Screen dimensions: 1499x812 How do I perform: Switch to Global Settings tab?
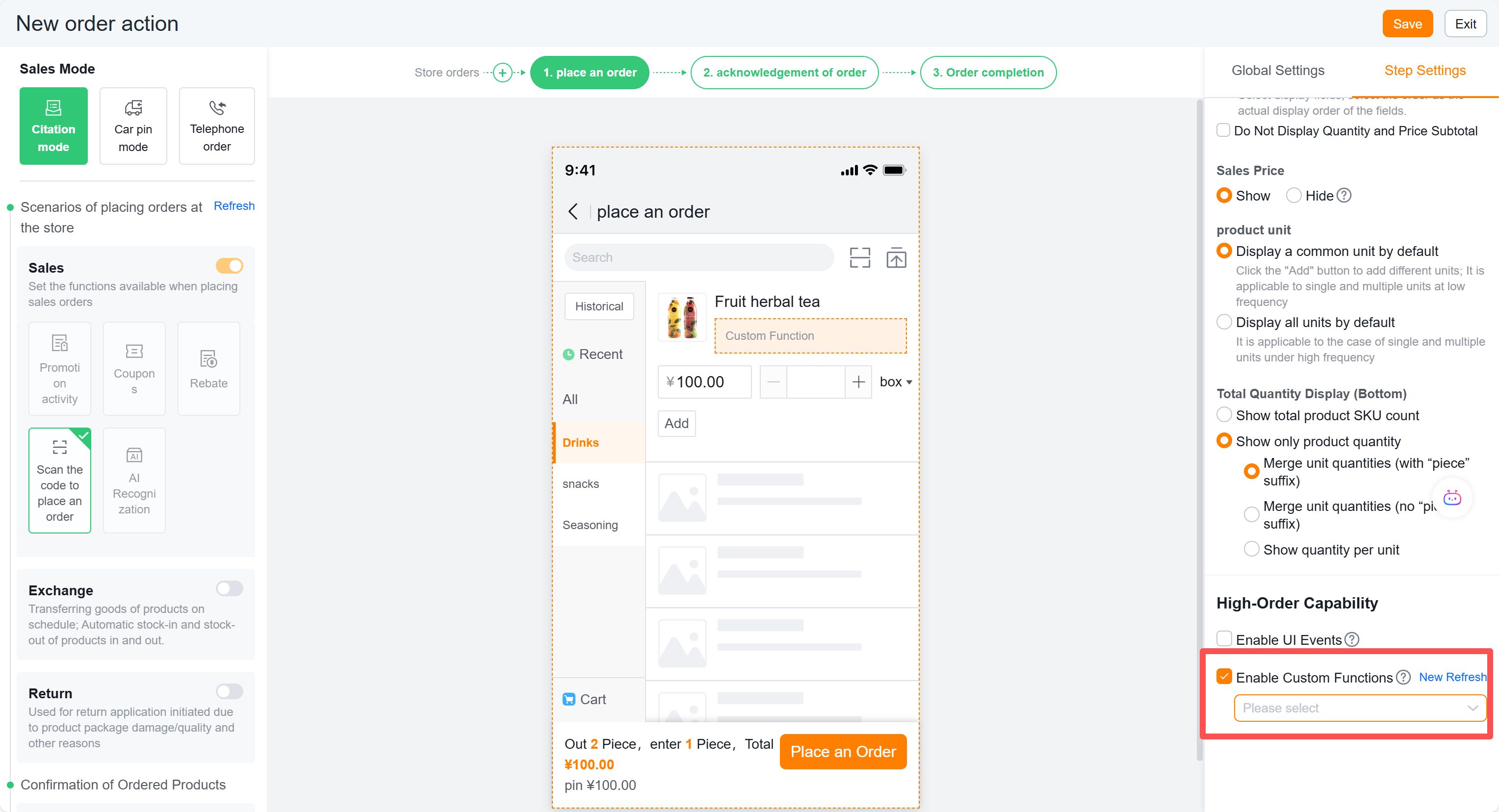(x=1278, y=71)
